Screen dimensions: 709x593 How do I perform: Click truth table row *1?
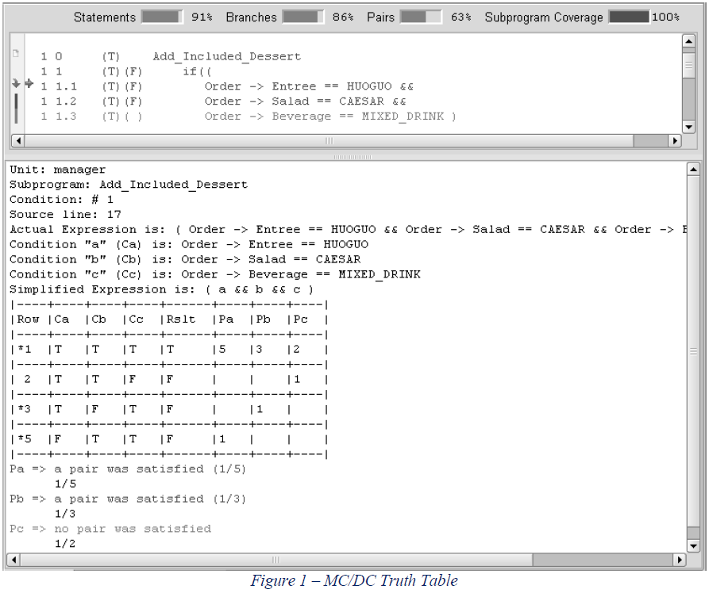tap(169, 349)
